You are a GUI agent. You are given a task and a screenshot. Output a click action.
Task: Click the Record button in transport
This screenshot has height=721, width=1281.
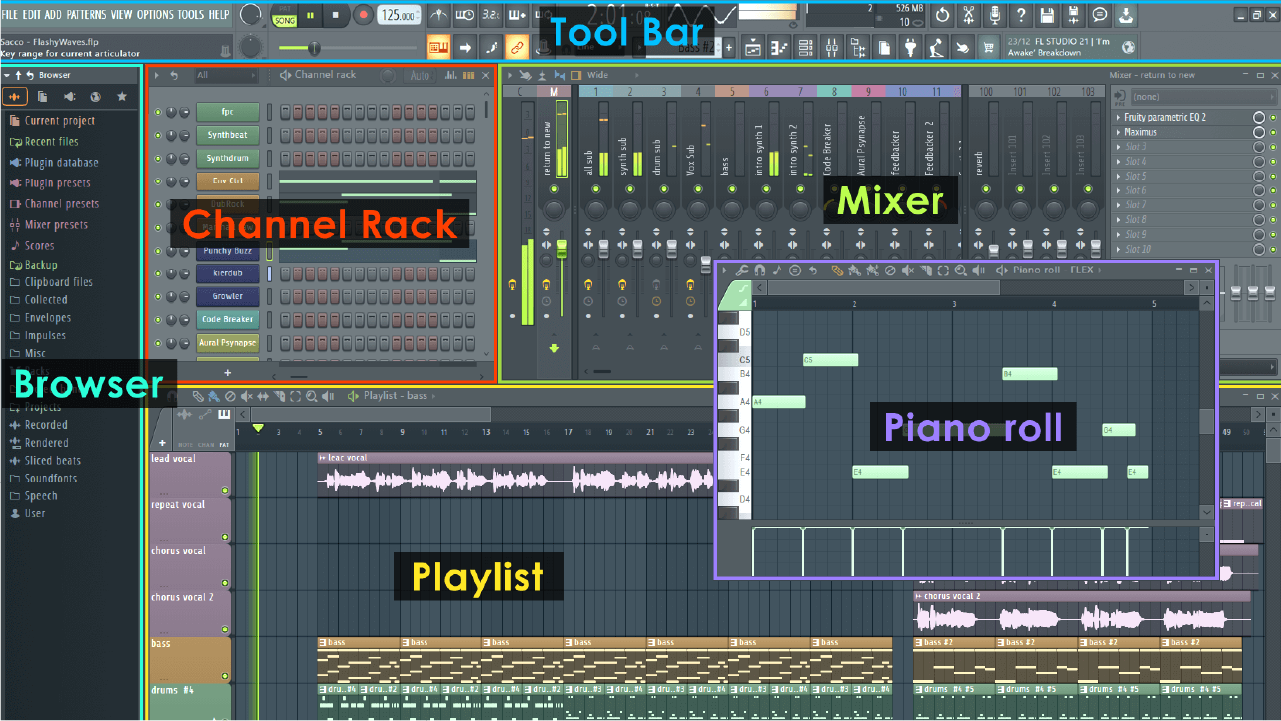point(363,15)
